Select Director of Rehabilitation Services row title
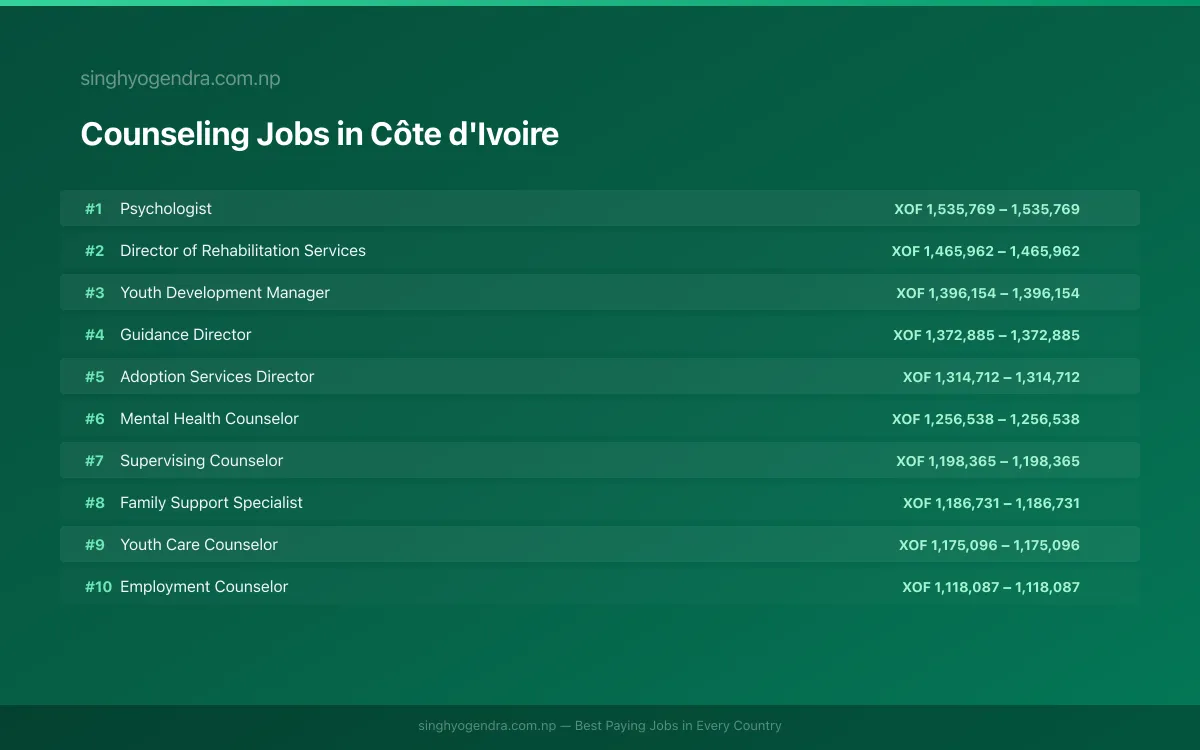This screenshot has height=750, width=1200. click(x=243, y=251)
